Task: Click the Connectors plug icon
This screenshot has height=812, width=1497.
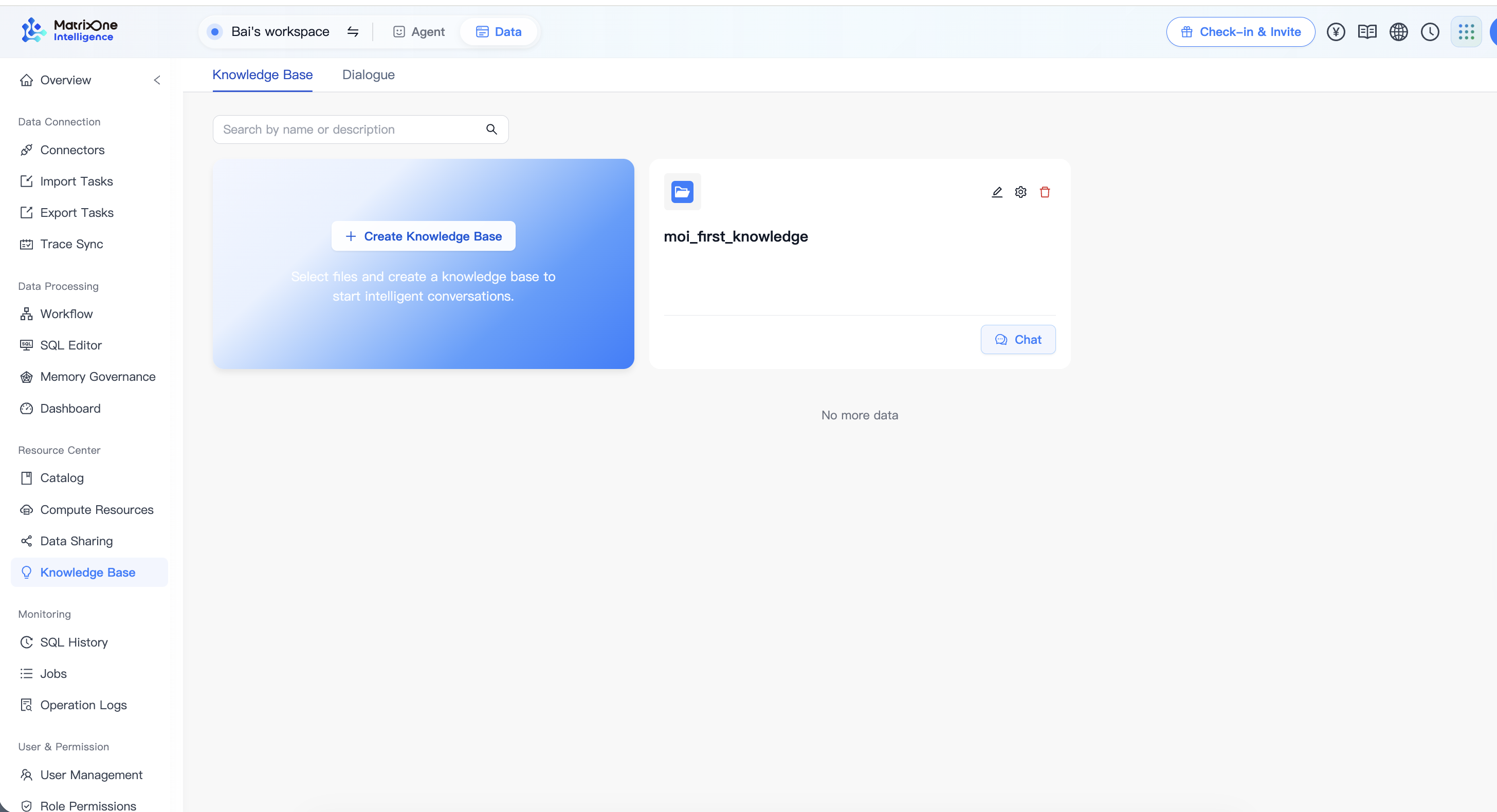Action: tap(26, 150)
